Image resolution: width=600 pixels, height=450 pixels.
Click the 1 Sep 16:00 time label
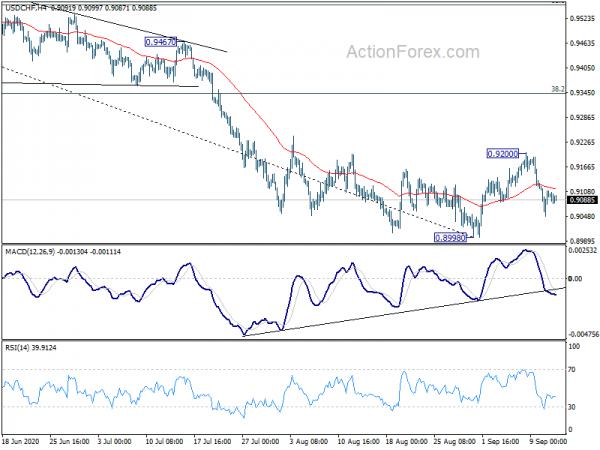point(500,441)
